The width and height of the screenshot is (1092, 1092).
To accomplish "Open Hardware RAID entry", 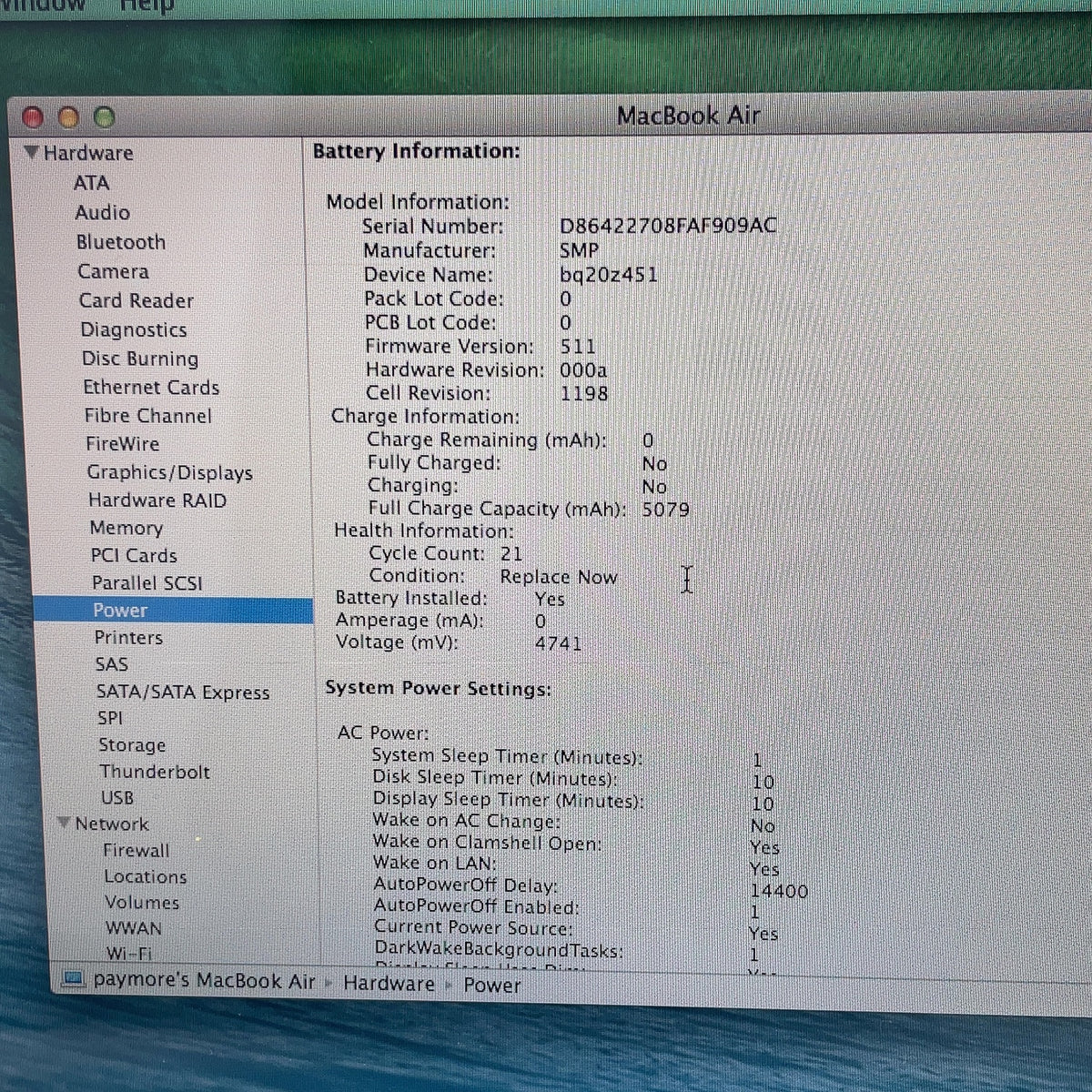I will point(157,500).
